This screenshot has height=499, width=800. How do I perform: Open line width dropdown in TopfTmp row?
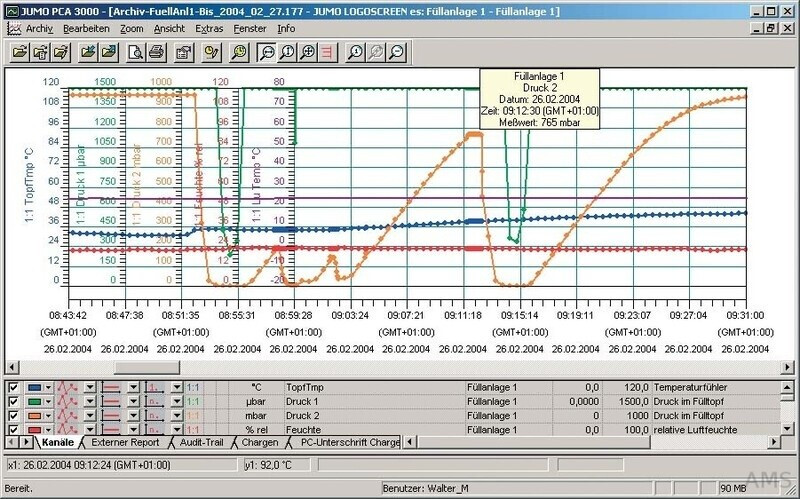point(133,388)
